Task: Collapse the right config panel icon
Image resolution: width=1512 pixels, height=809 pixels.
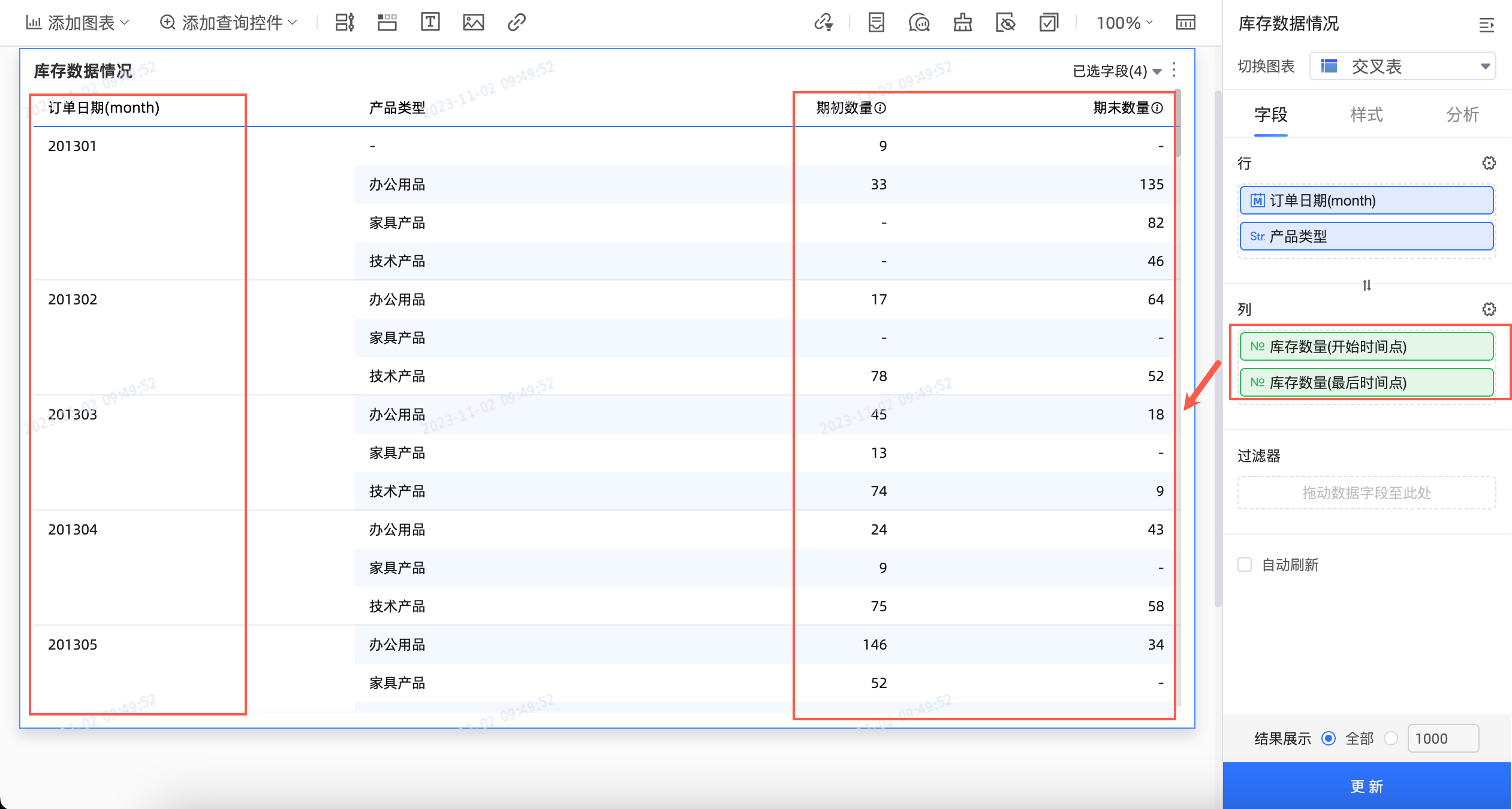Action: [1486, 25]
